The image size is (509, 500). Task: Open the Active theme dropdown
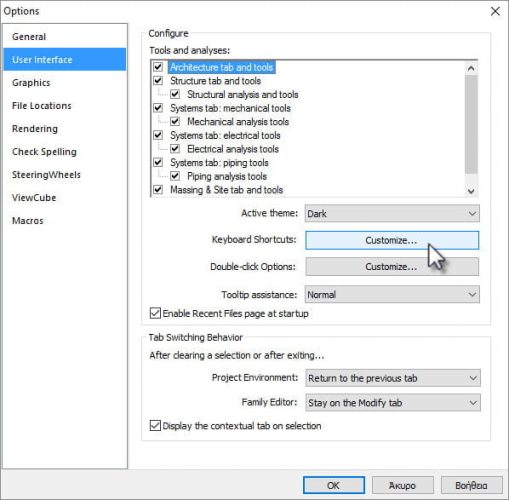click(x=392, y=213)
